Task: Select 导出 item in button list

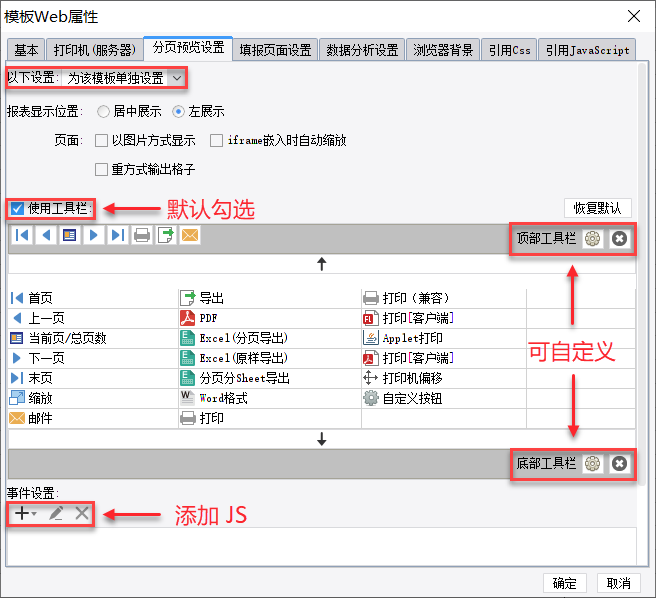Action: (x=270, y=298)
